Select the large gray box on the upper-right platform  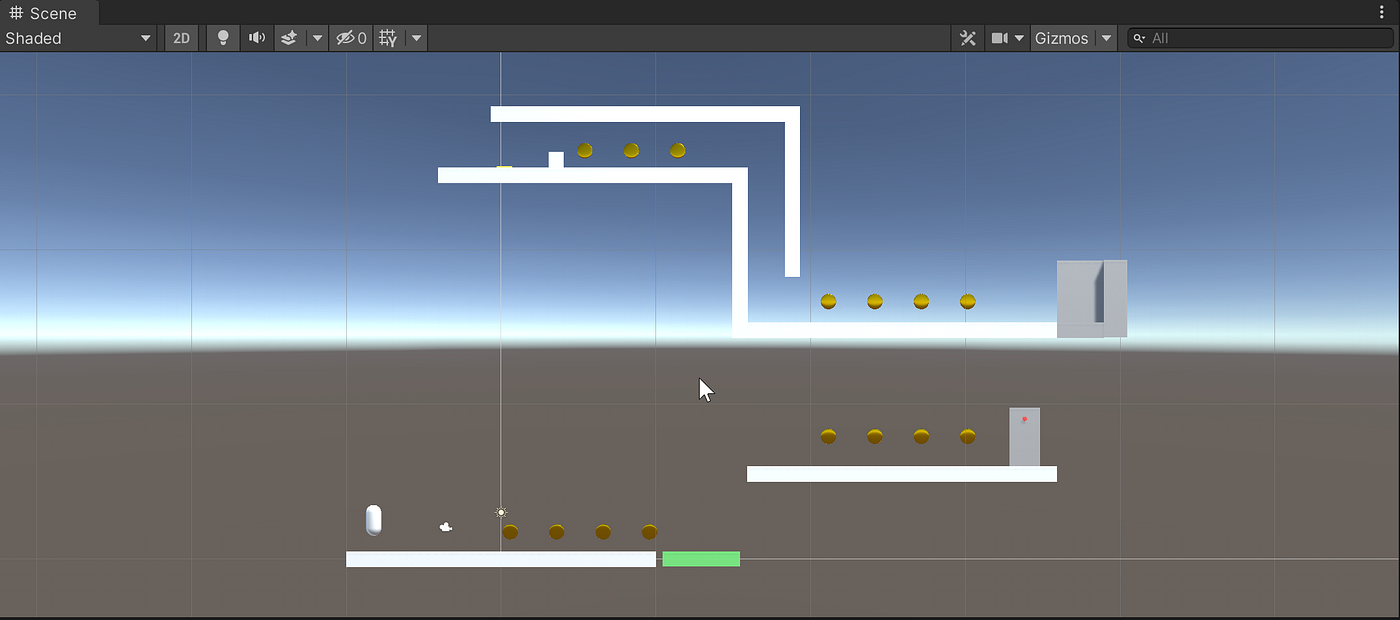[1092, 299]
